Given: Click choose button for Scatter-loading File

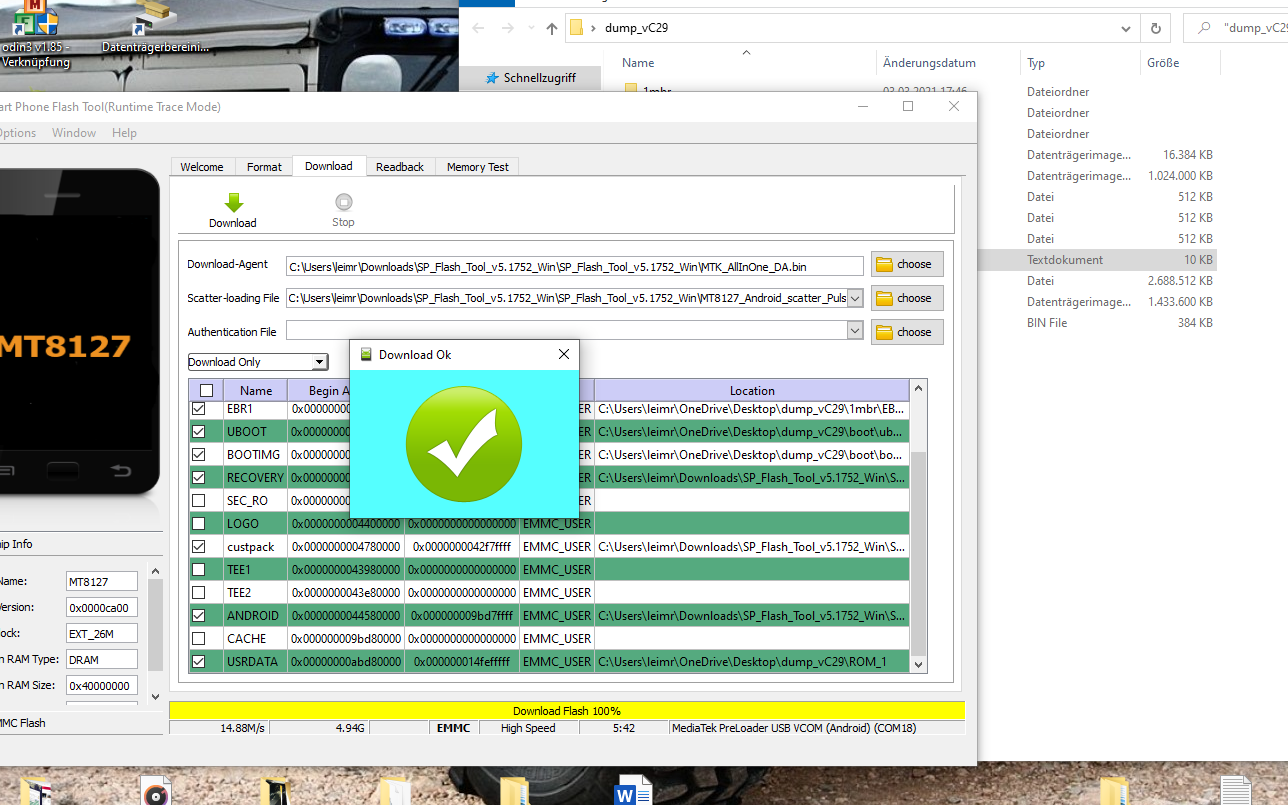Looking at the screenshot, I should pos(907,298).
